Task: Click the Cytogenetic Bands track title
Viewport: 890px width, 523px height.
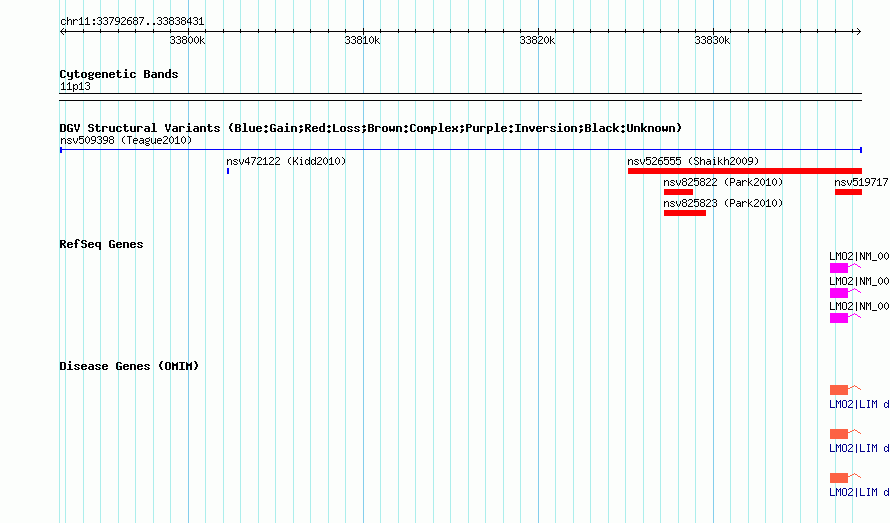Action: (119, 74)
